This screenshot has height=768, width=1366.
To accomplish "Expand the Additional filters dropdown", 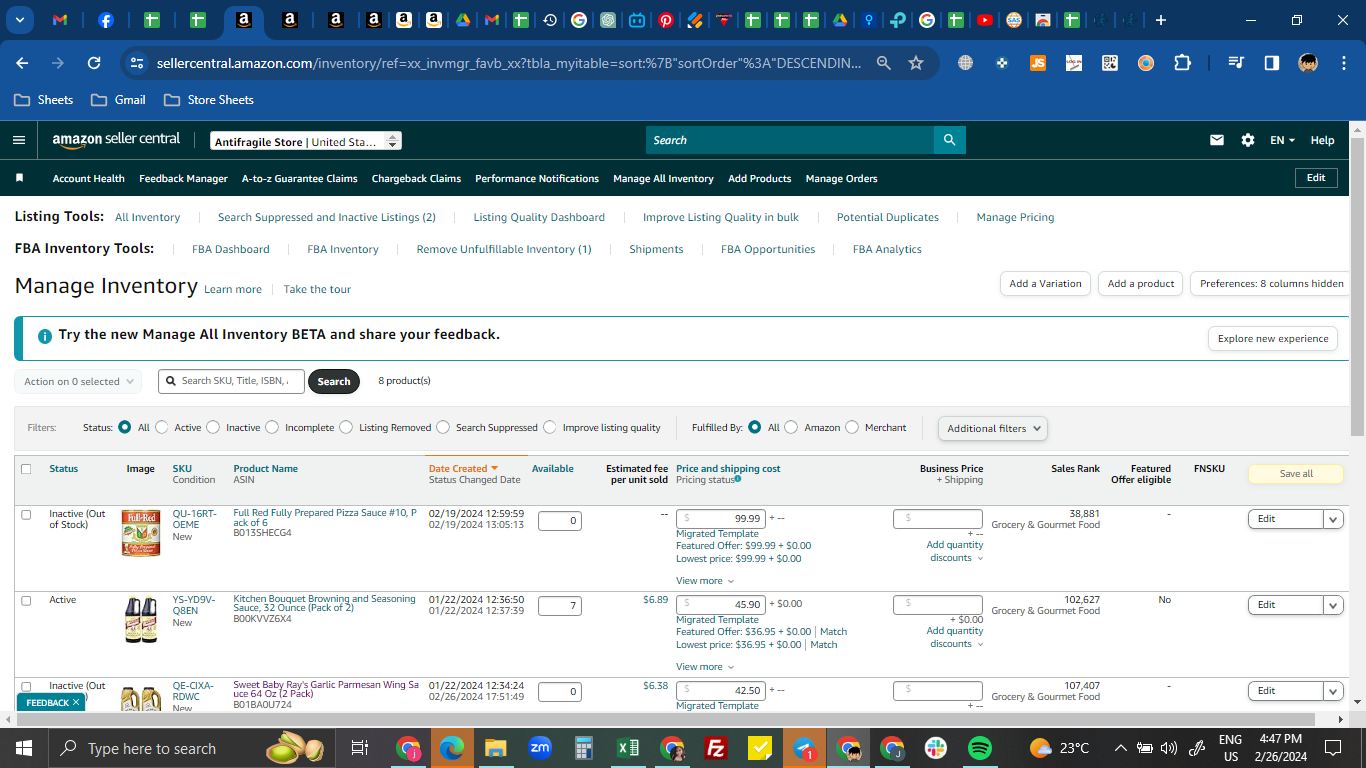I will coord(993,428).
